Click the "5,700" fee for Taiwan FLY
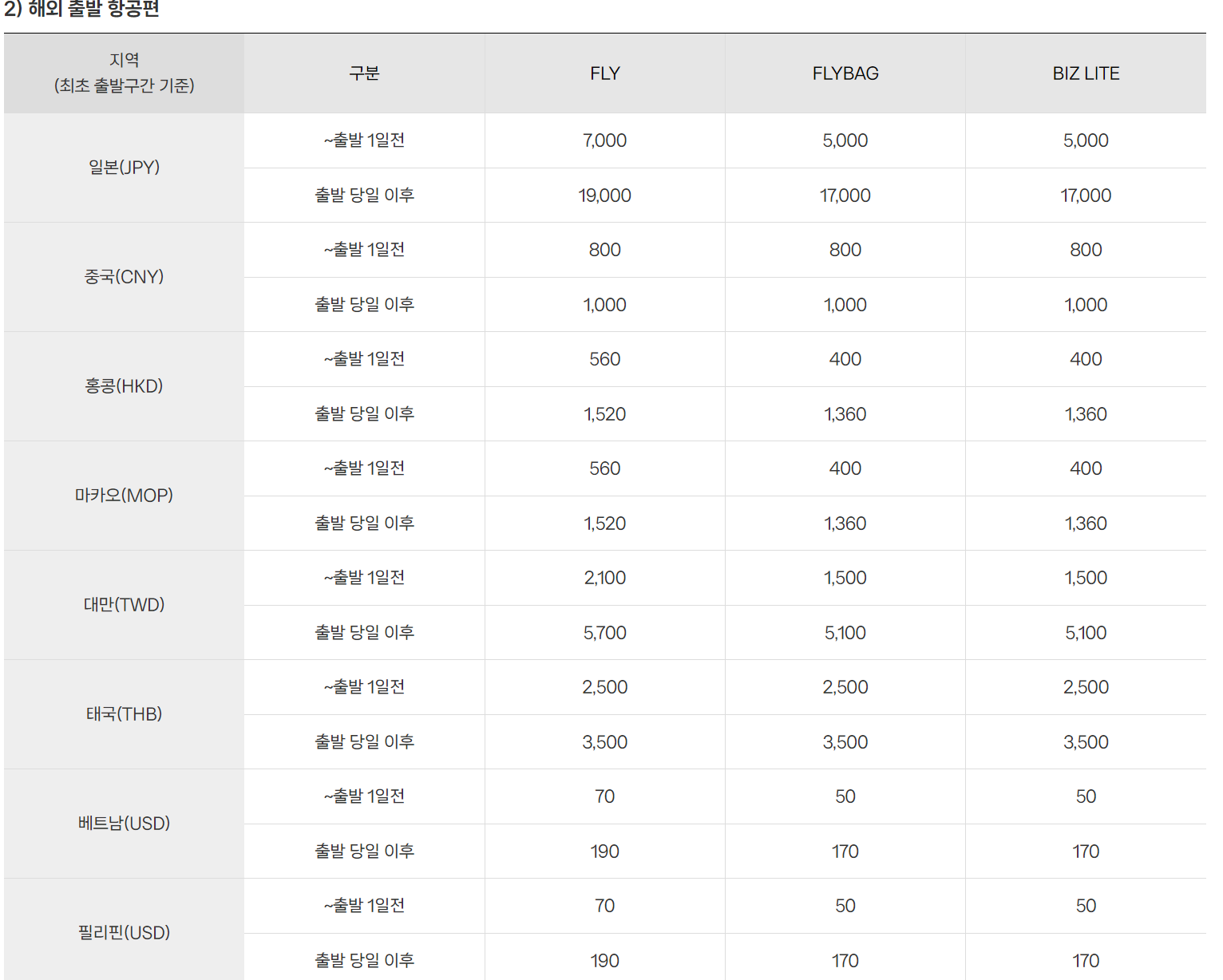Image resolution: width=1223 pixels, height=980 pixels. 604,633
